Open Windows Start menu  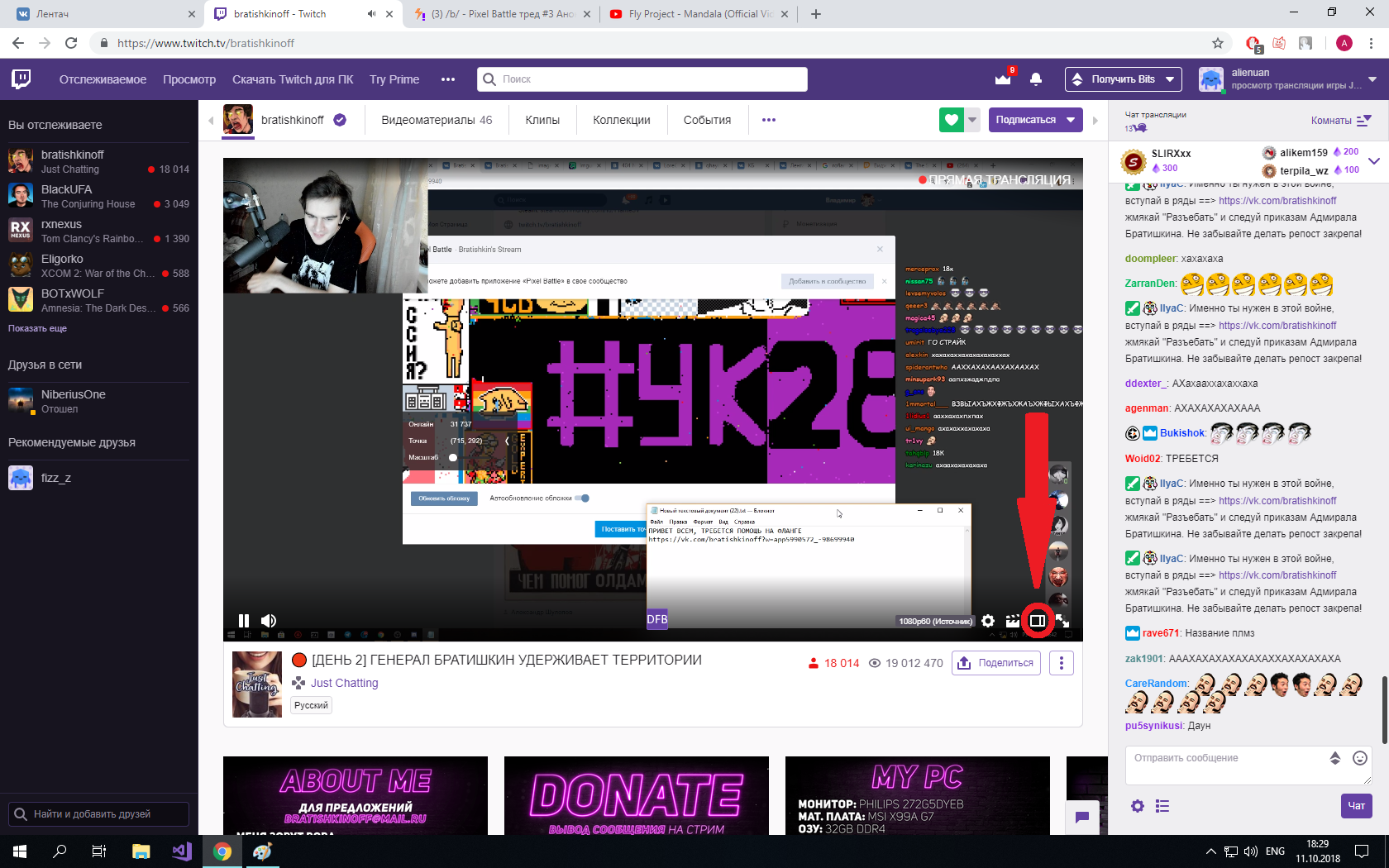coord(20,851)
